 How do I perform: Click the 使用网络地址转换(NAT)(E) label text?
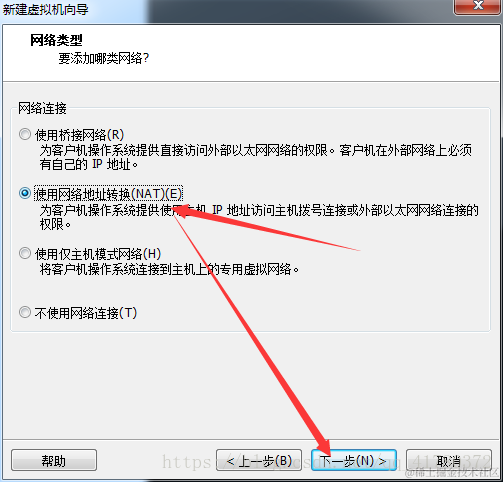click(x=108, y=194)
